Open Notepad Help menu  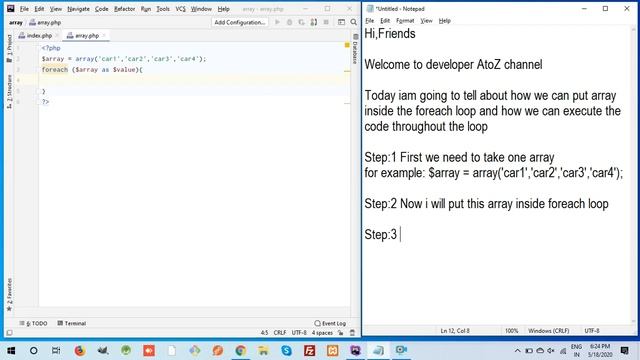(x=444, y=20)
